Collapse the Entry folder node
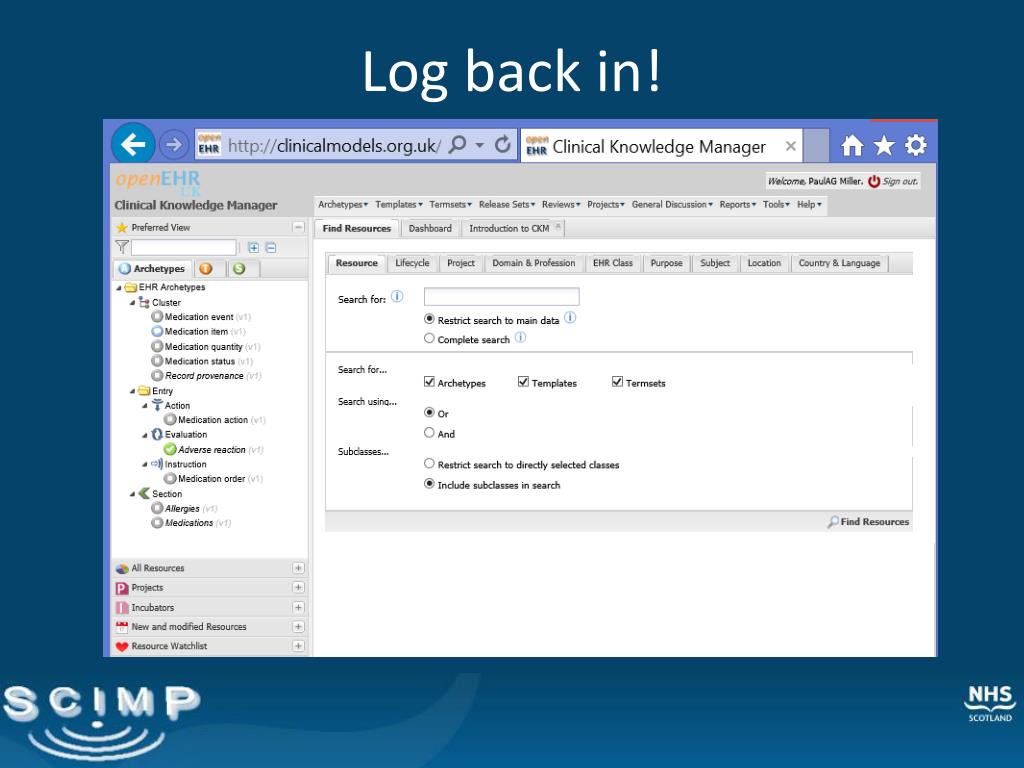The image size is (1024, 768). pos(132,391)
